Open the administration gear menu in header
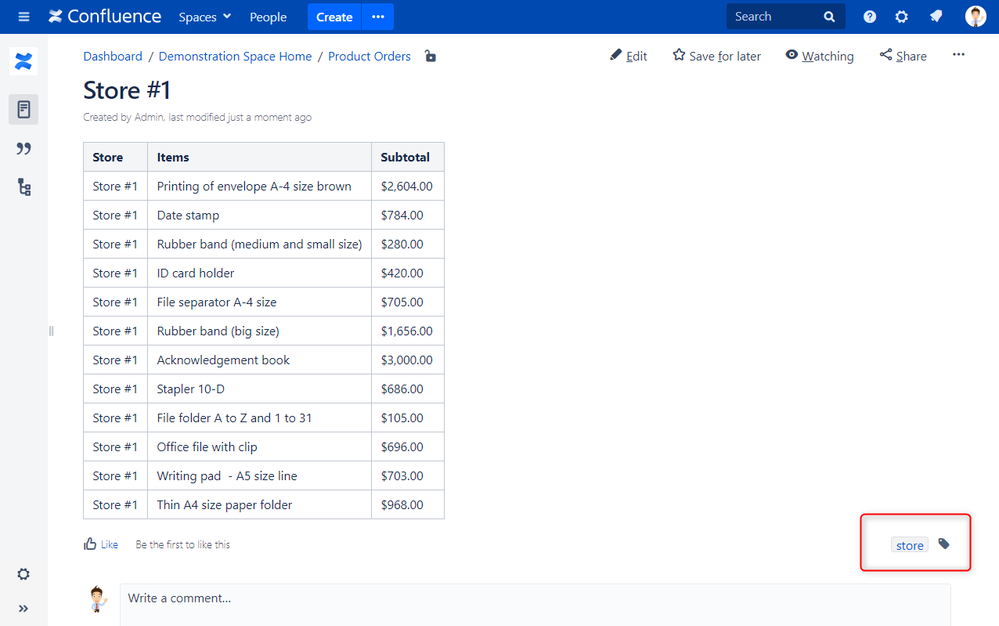This screenshot has width=999, height=626. tap(902, 17)
